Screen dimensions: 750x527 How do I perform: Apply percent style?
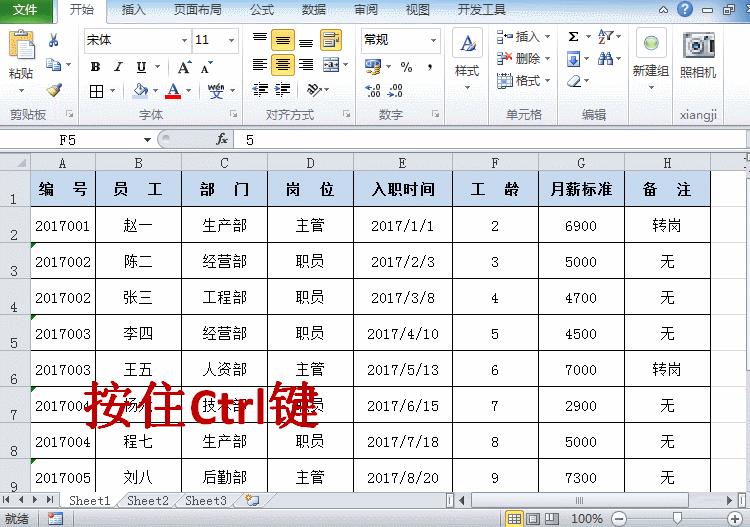[406, 67]
